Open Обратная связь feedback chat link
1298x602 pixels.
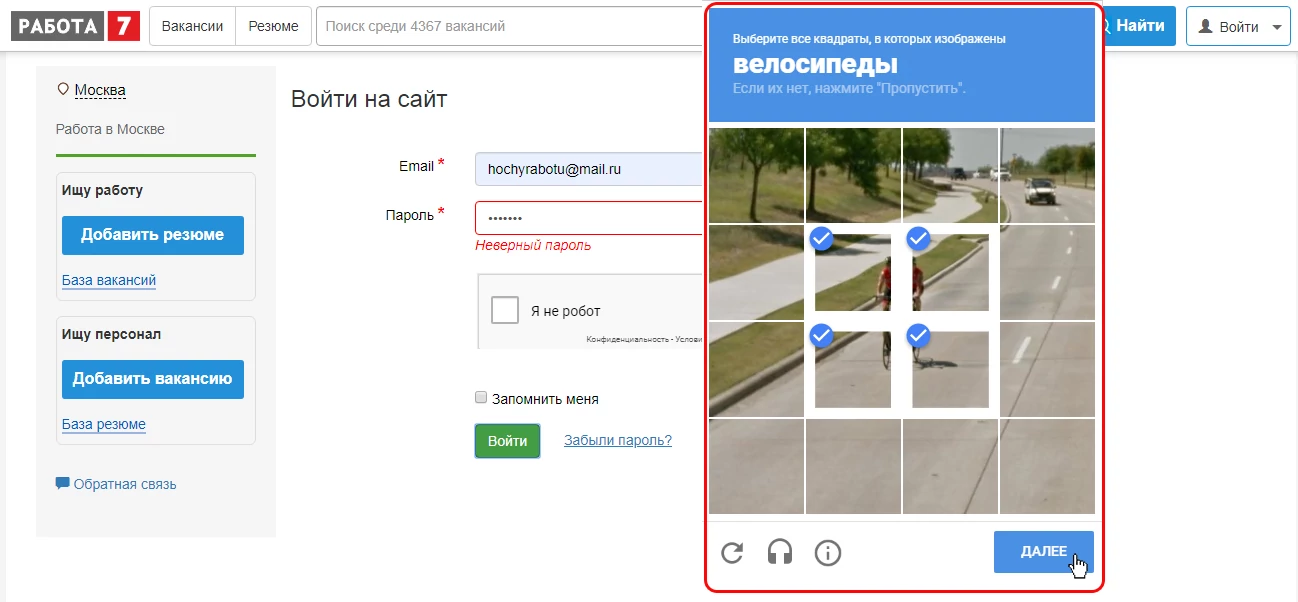pyautogui.click(x=116, y=484)
